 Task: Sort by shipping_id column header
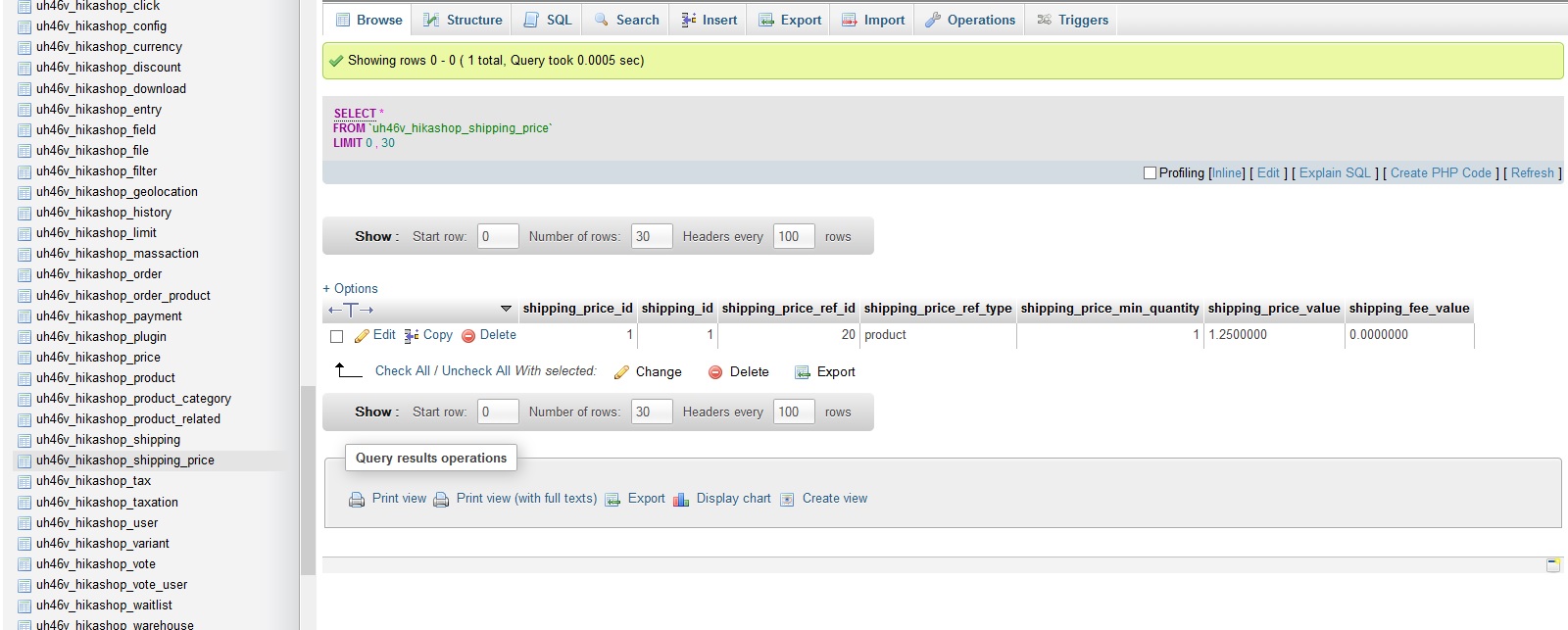(677, 309)
